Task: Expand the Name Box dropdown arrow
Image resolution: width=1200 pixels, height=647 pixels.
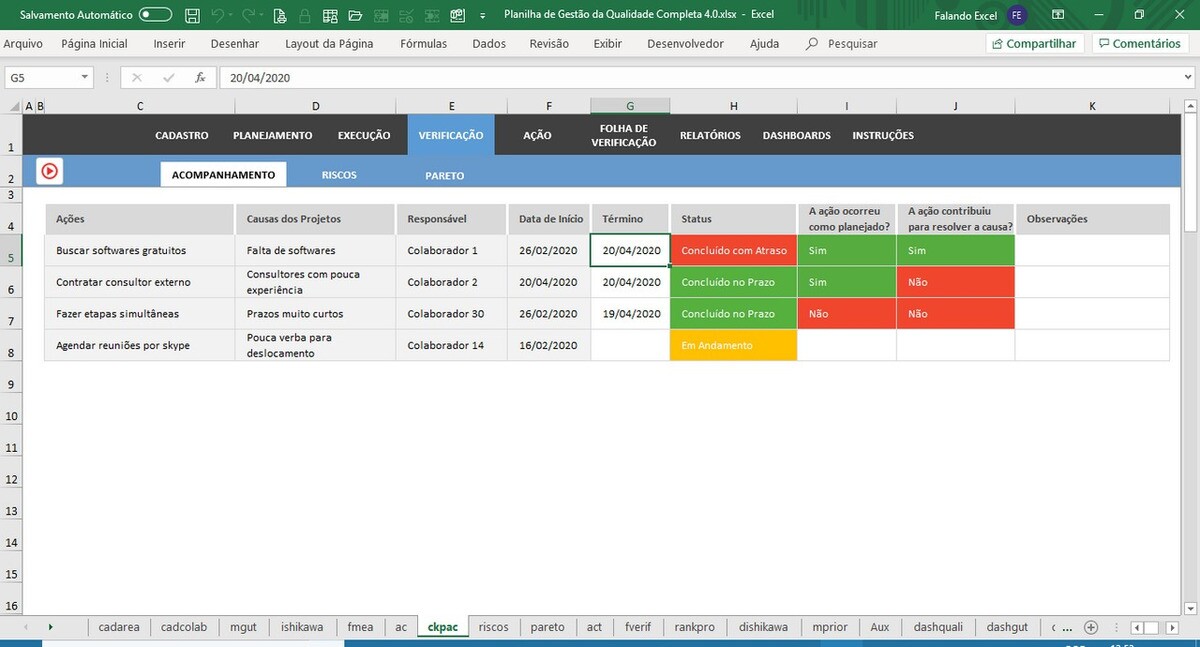Action: (84, 77)
